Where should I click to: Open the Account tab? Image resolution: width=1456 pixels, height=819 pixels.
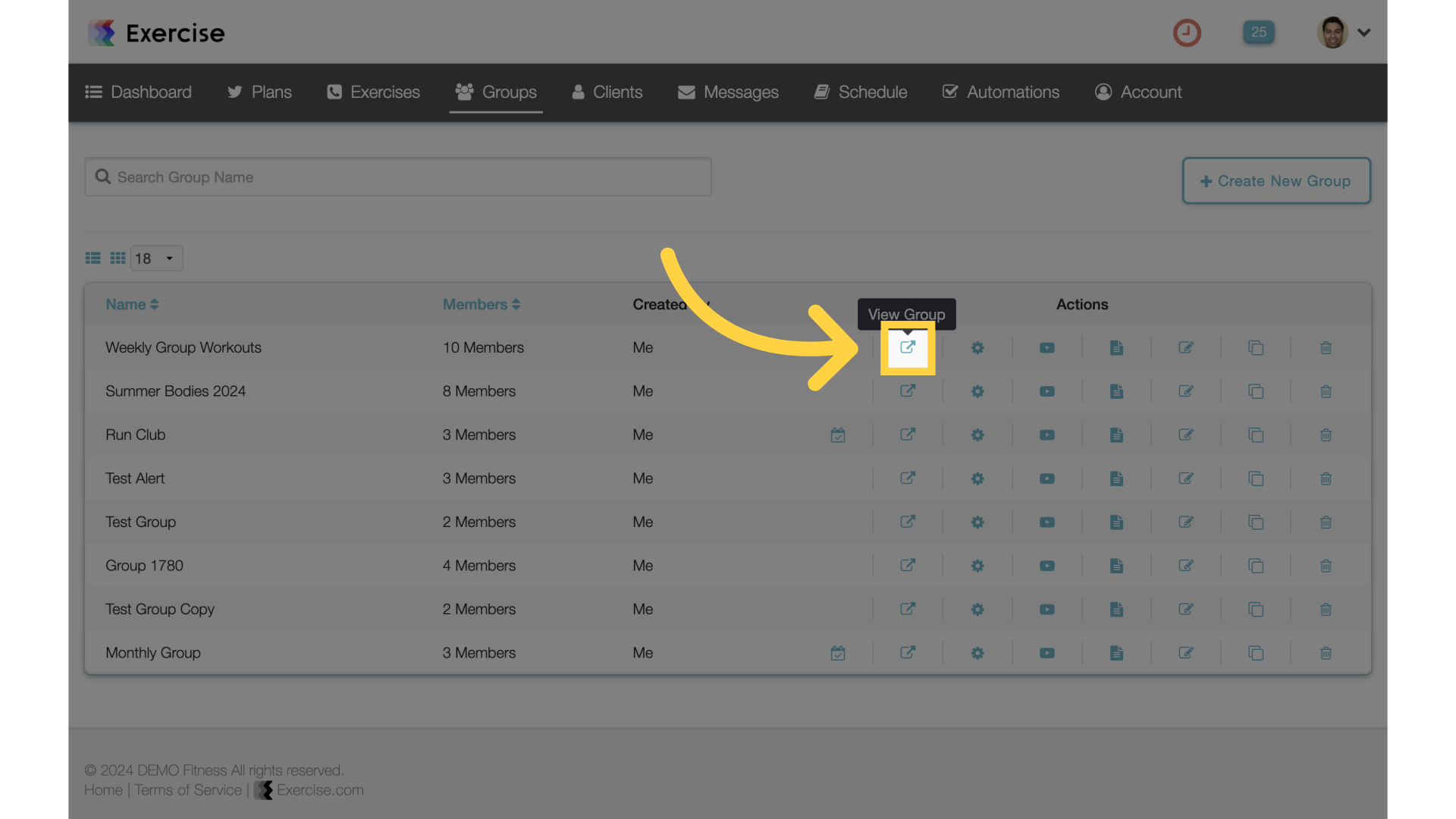point(1138,92)
